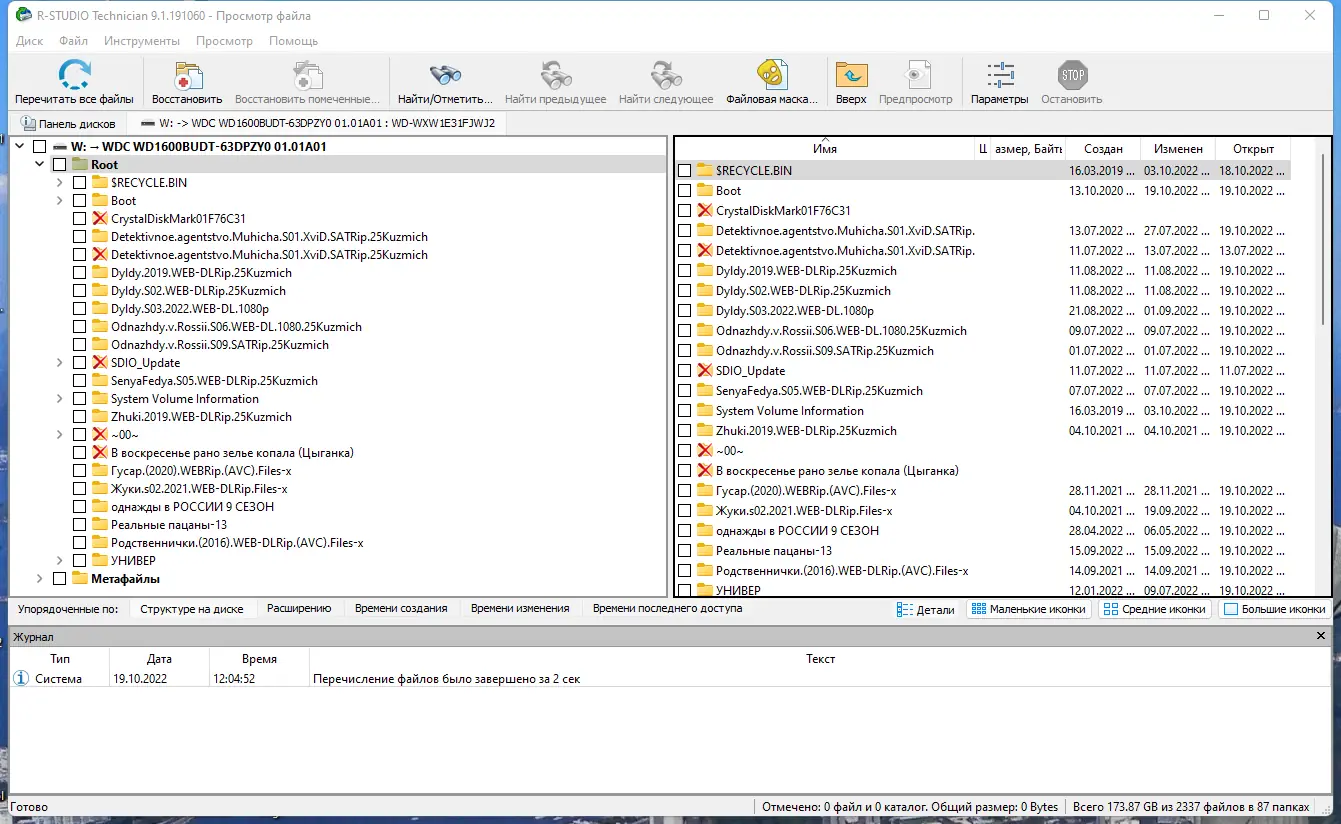Go up with the Вверх folder icon
1341x824 pixels.
(x=851, y=75)
